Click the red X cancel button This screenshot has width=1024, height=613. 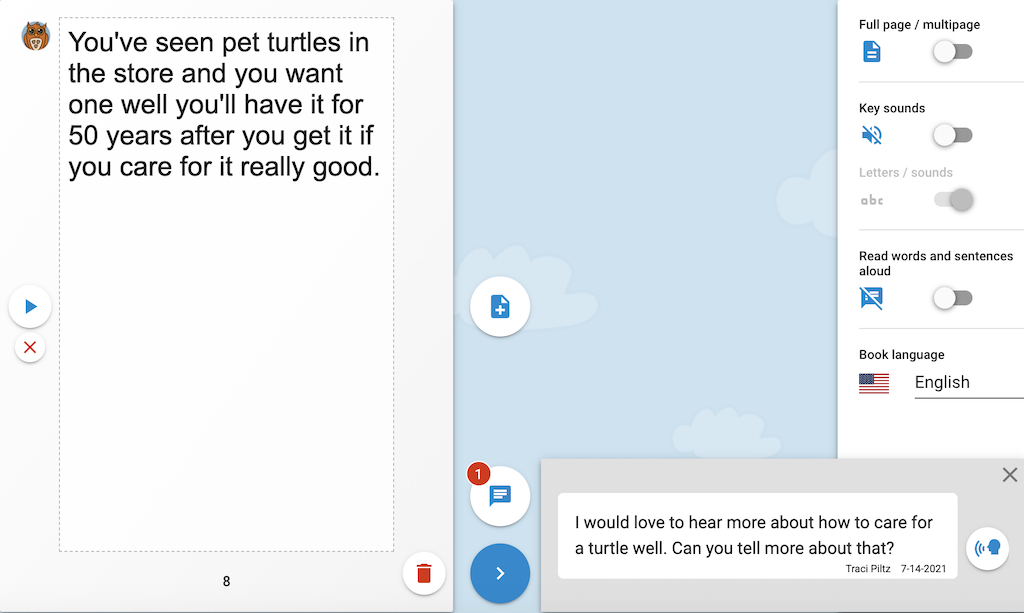click(x=30, y=347)
